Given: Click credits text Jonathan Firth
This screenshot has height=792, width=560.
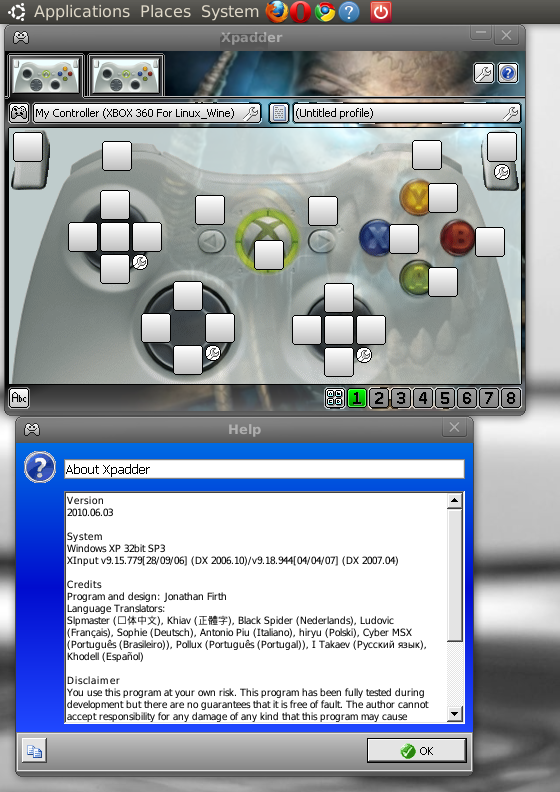Looking at the screenshot, I should (x=195, y=597).
